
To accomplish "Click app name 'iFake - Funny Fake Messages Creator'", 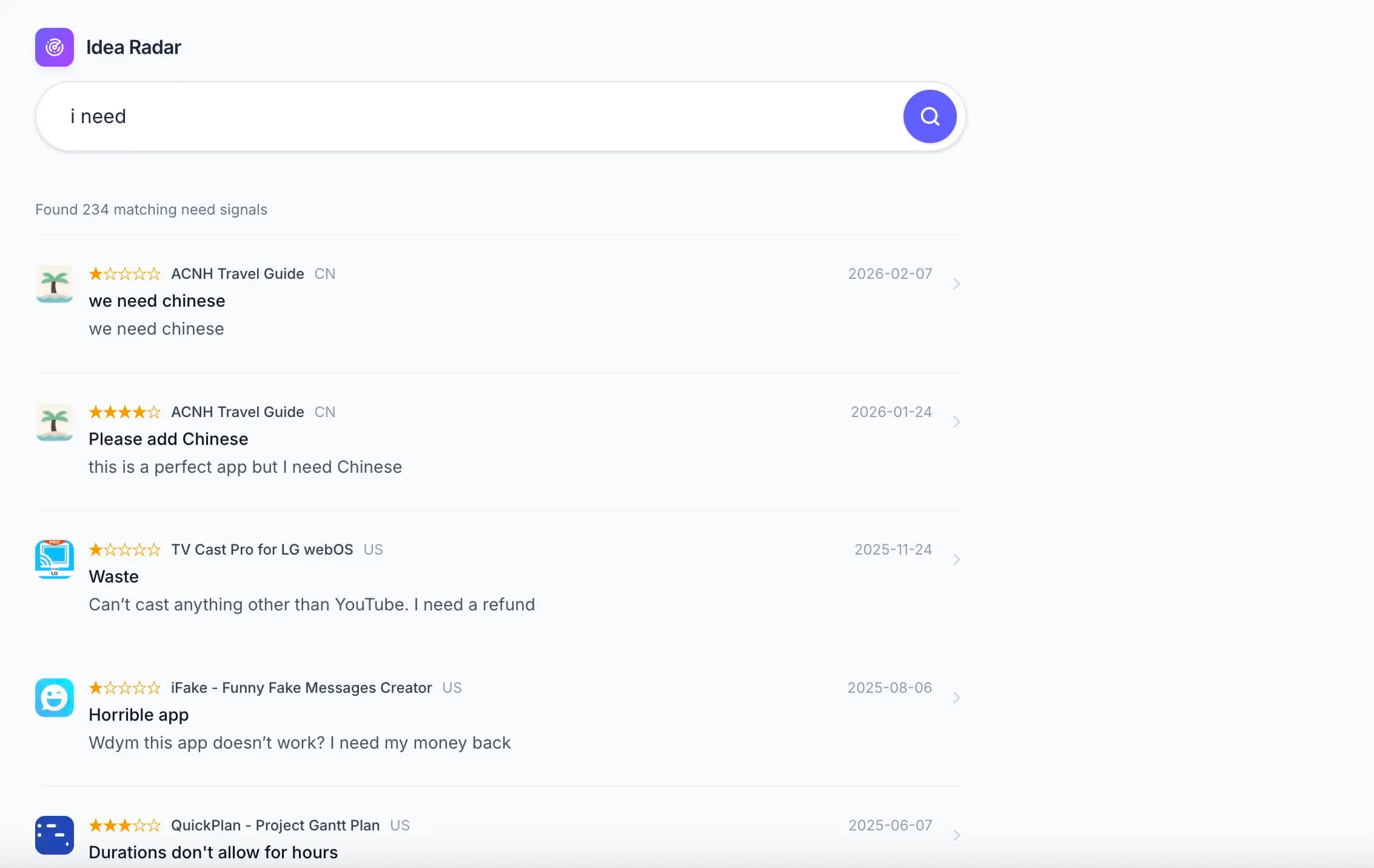I will tap(301, 688).
